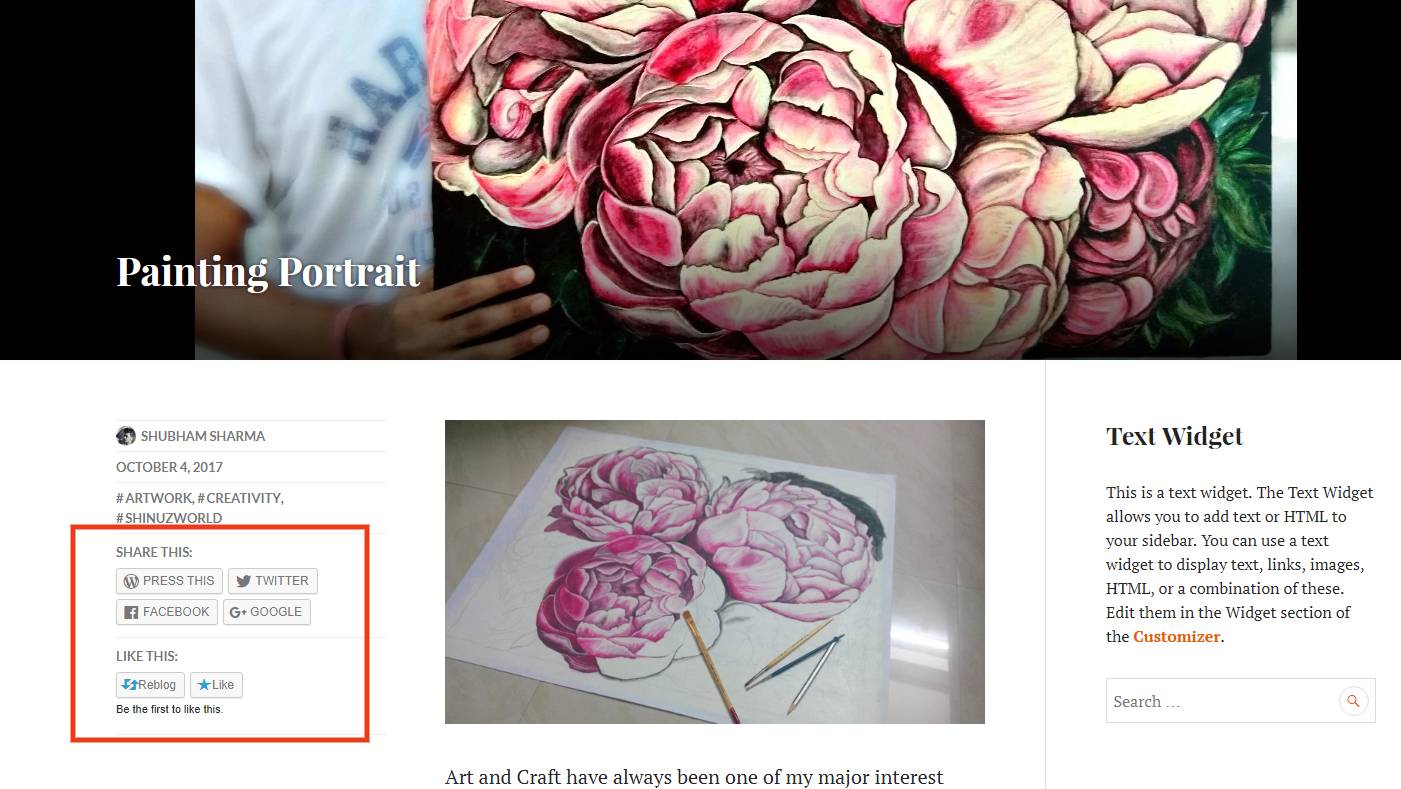
Task: Browse the #CREATIVITY tag
Action: (240, 498)
